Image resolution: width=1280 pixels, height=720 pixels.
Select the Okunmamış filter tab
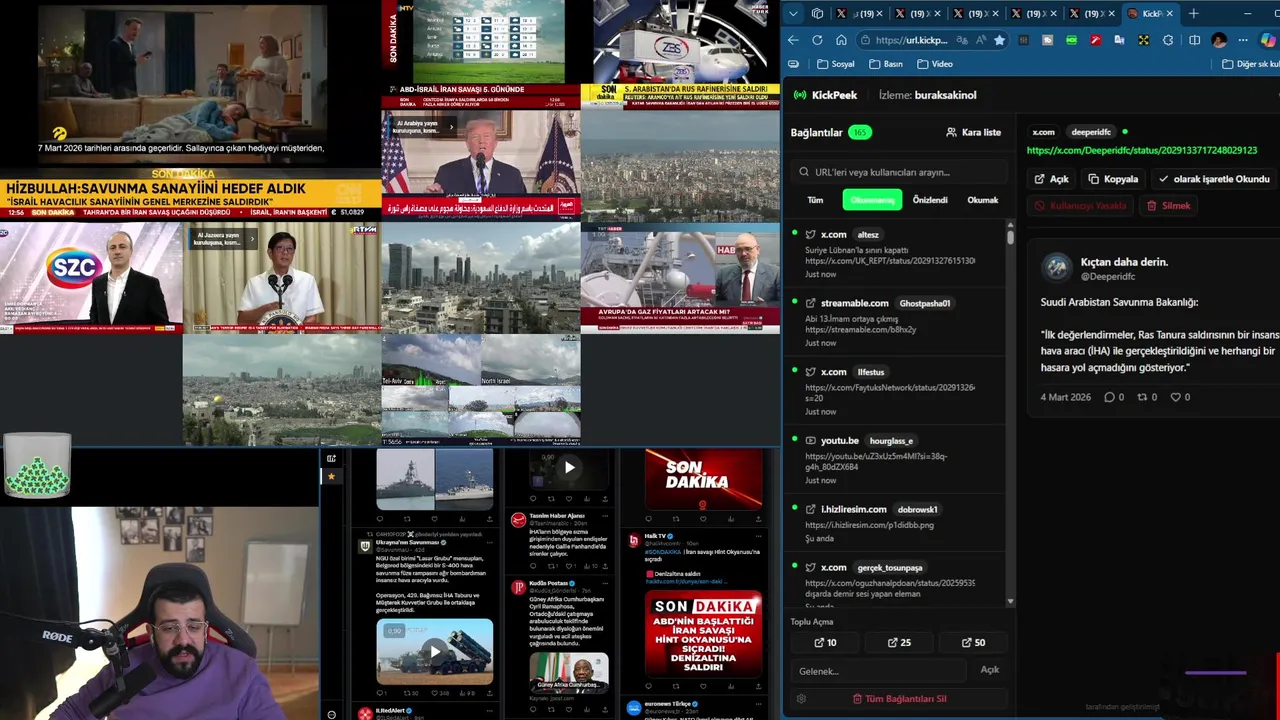(872, 200)
